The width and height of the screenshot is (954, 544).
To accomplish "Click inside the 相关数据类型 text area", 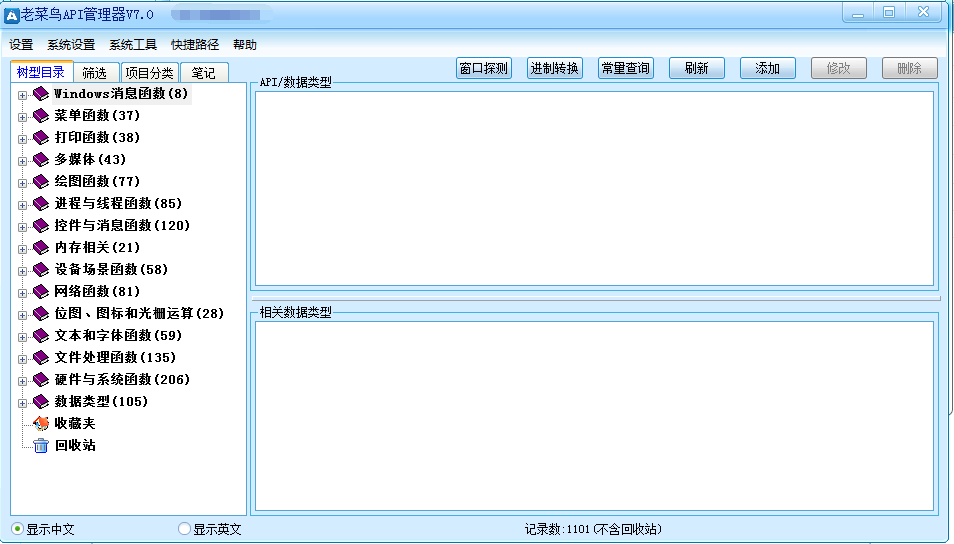I will 594,416.
